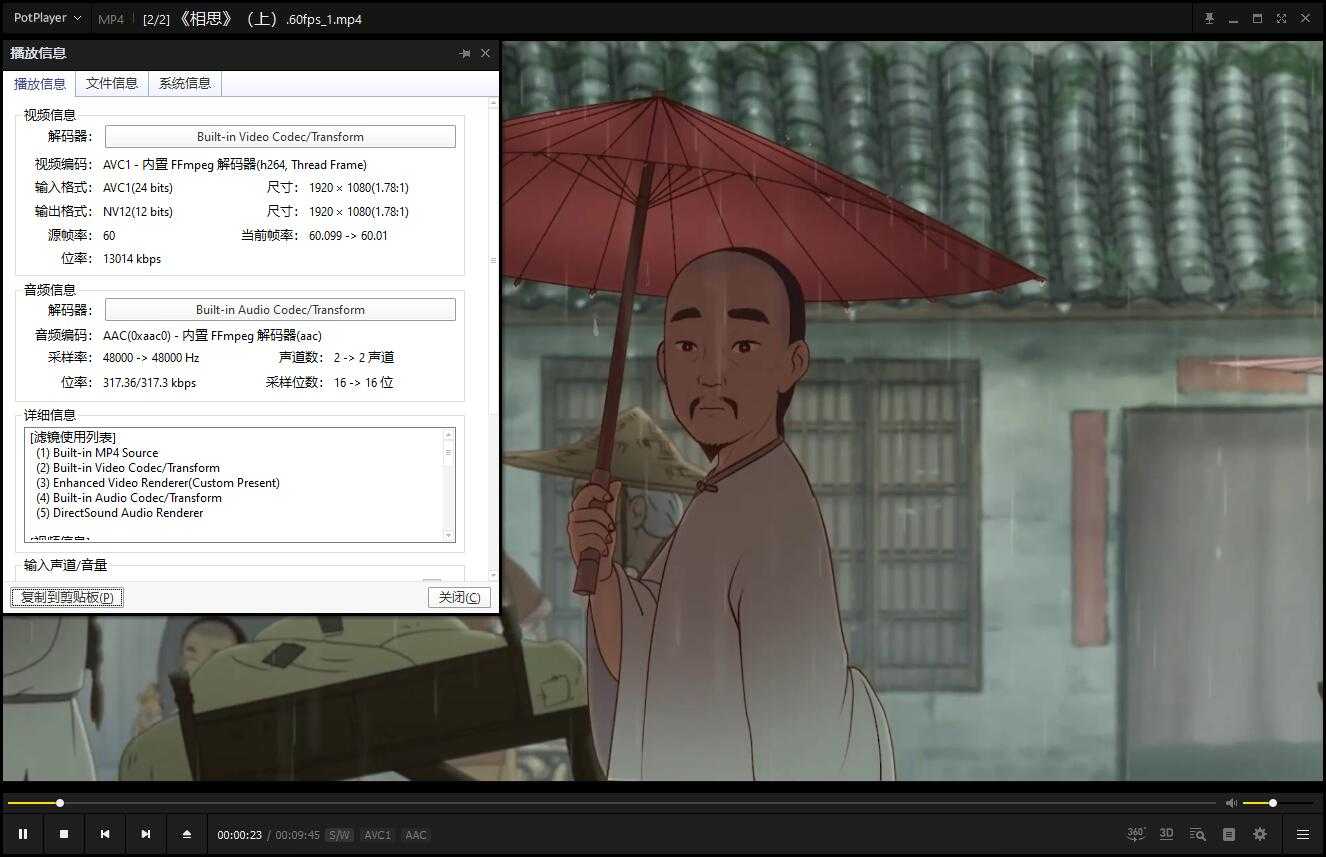Click the 2 -> 2 声道 channel value
This screenshot has height=857, width=1326.
point(364,358)
